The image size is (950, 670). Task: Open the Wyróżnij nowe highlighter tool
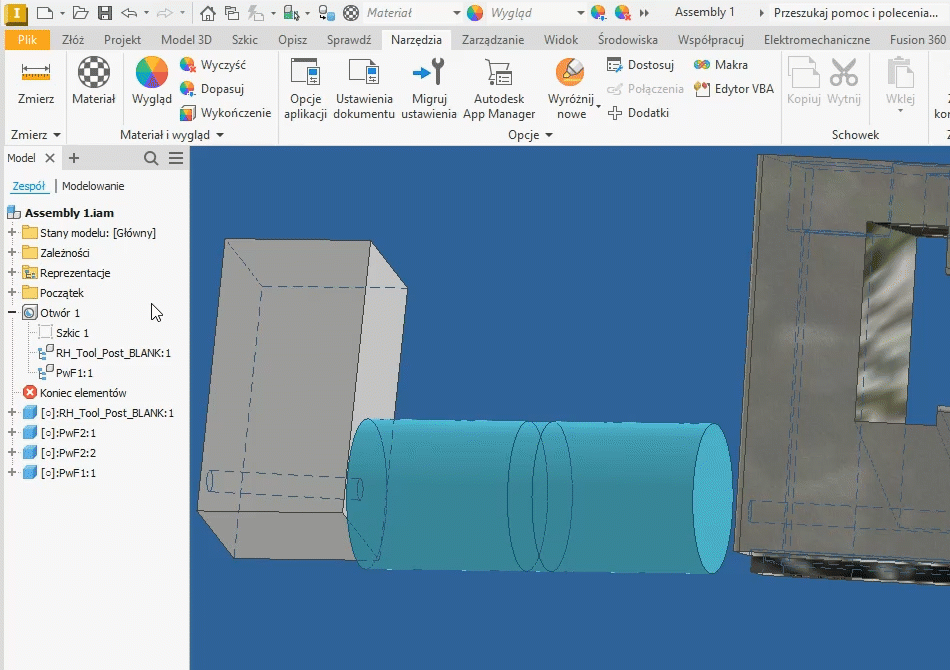tap(570, 88)
